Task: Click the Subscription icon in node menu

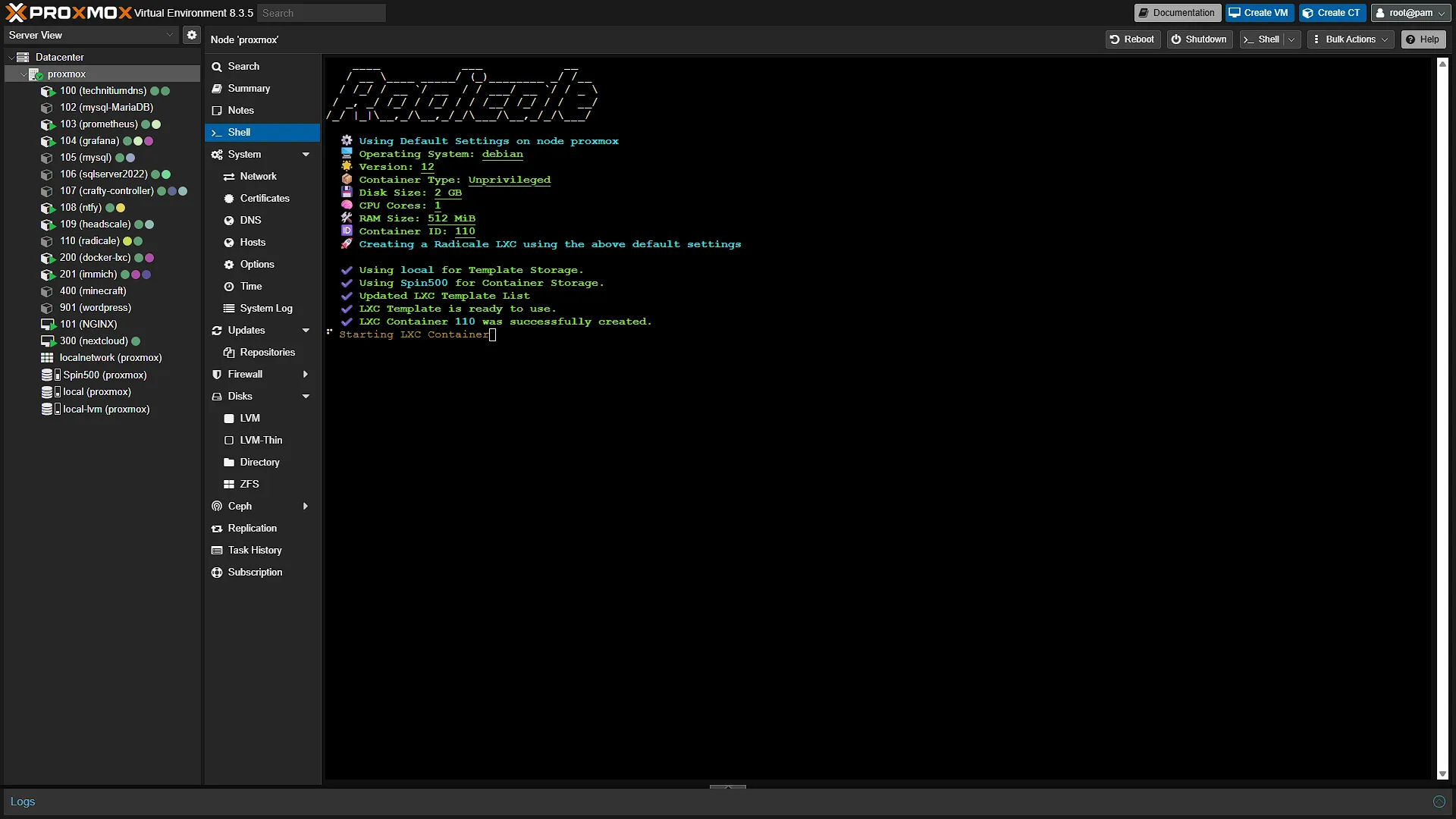Action: [217, 573]
